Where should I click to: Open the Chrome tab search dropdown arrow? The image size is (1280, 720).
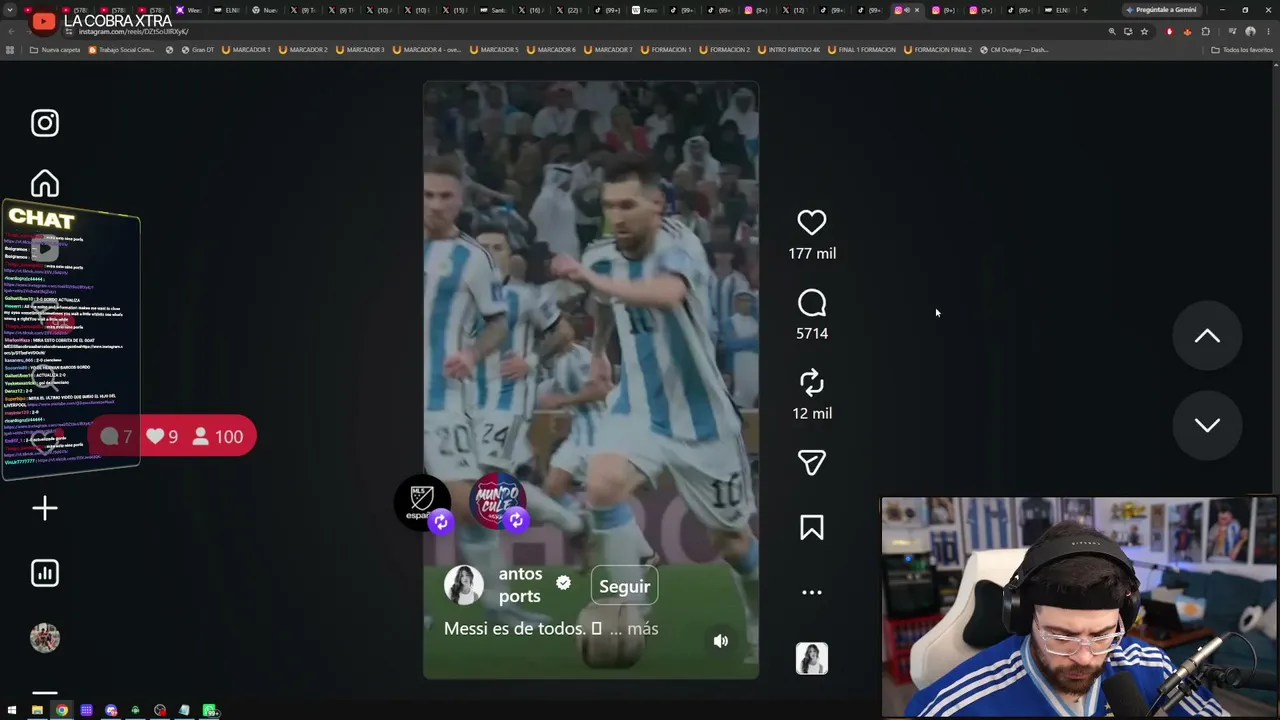click(12, 10)
